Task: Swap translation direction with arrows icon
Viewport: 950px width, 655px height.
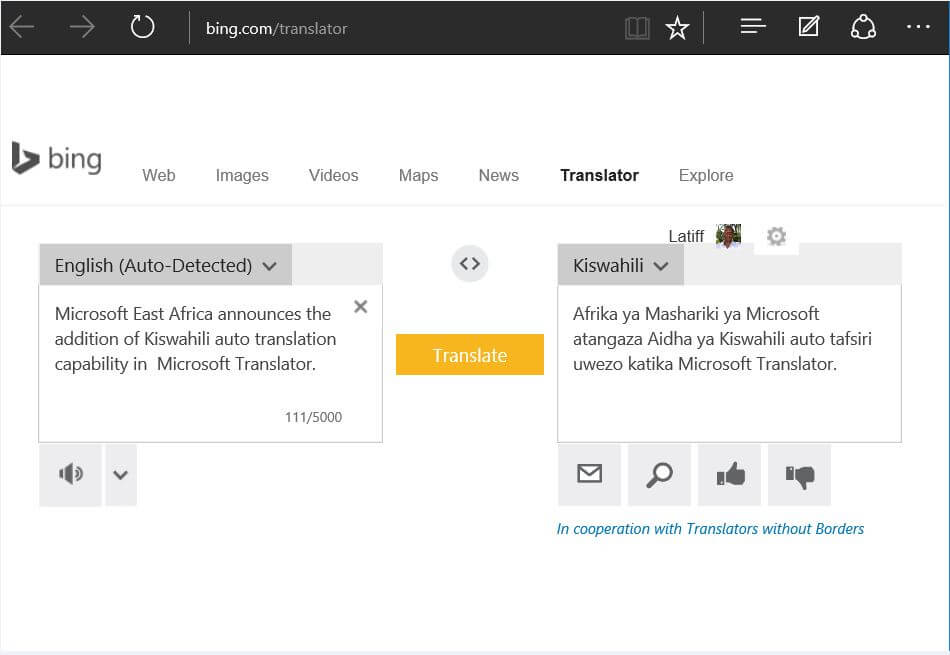Action: 469,263
